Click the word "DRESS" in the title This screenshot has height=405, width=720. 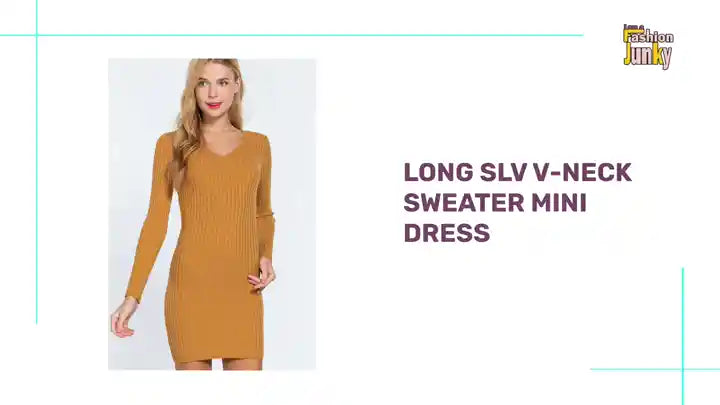[x=447, y=232]
